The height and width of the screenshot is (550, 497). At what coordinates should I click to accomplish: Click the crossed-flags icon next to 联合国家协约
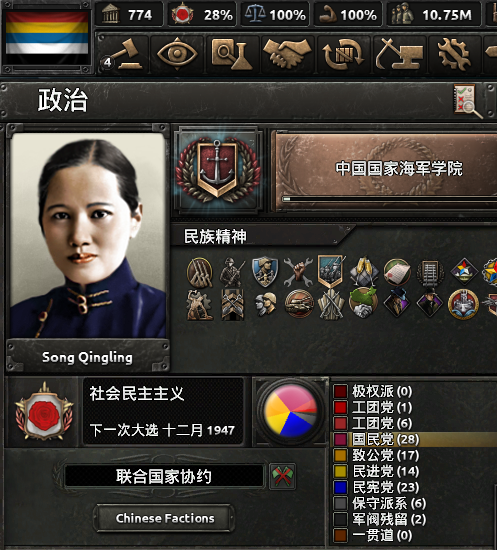[x=282, y=476]
